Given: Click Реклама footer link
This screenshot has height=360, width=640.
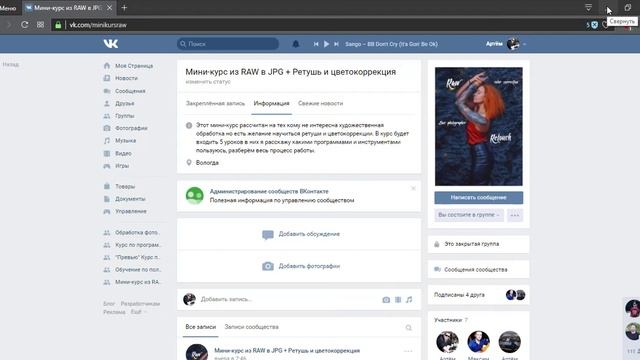Looking at the screenshot, I should pos(114,312).
